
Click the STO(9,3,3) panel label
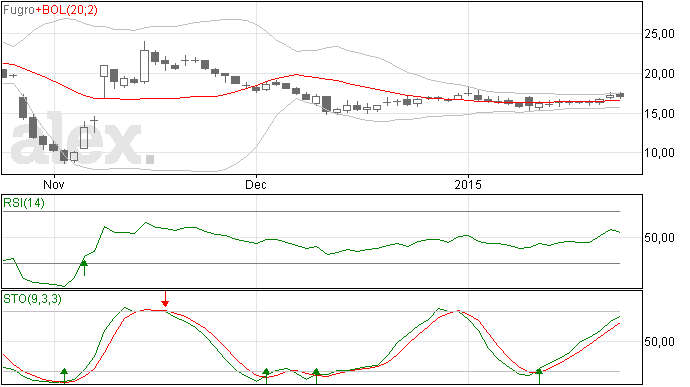tap(32, 299)
